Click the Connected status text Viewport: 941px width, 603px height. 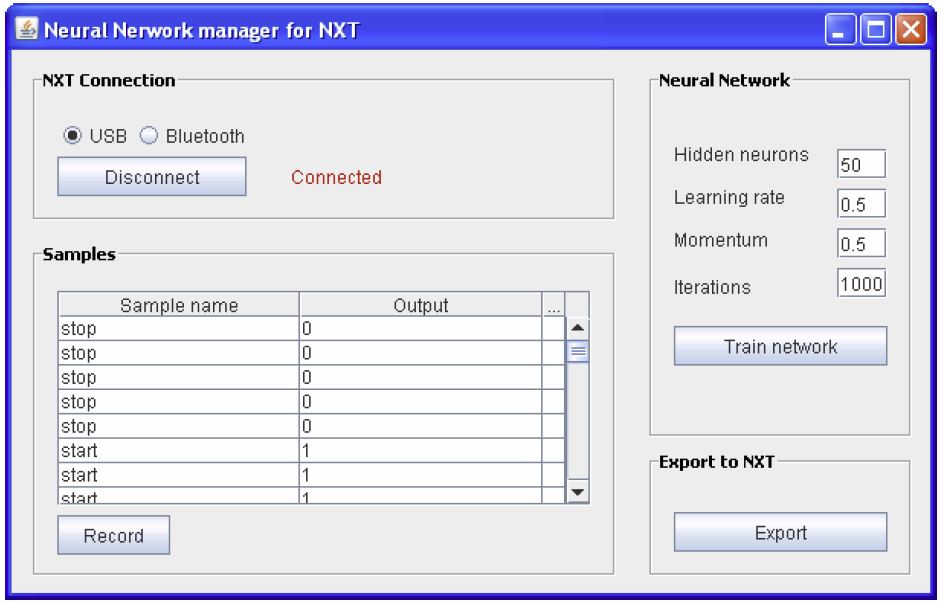click(x=336, y=177)
